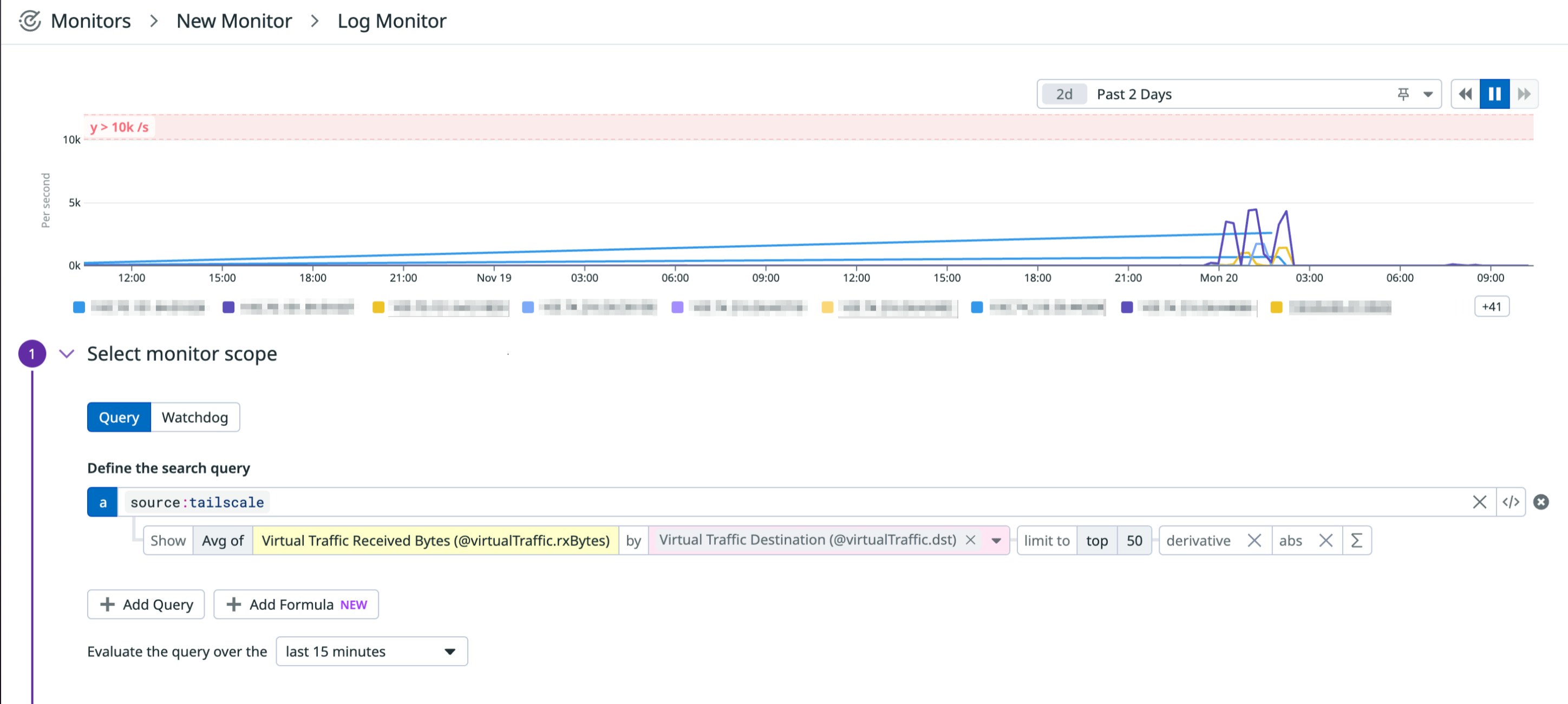This screenshot has height=704, width=1568.
Task: Shift the time range backward
Action: click(x=1465, y=93)
